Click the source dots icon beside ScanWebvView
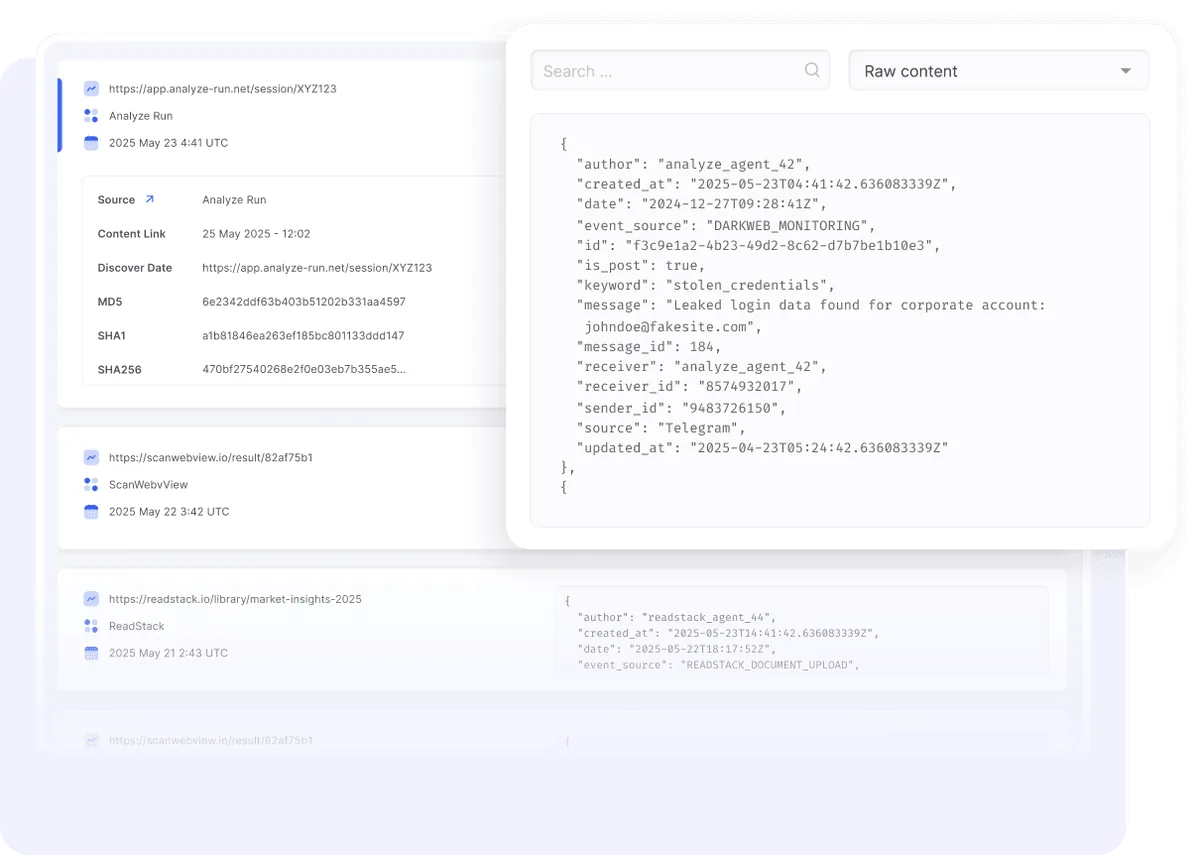 [x=91, y=485]
